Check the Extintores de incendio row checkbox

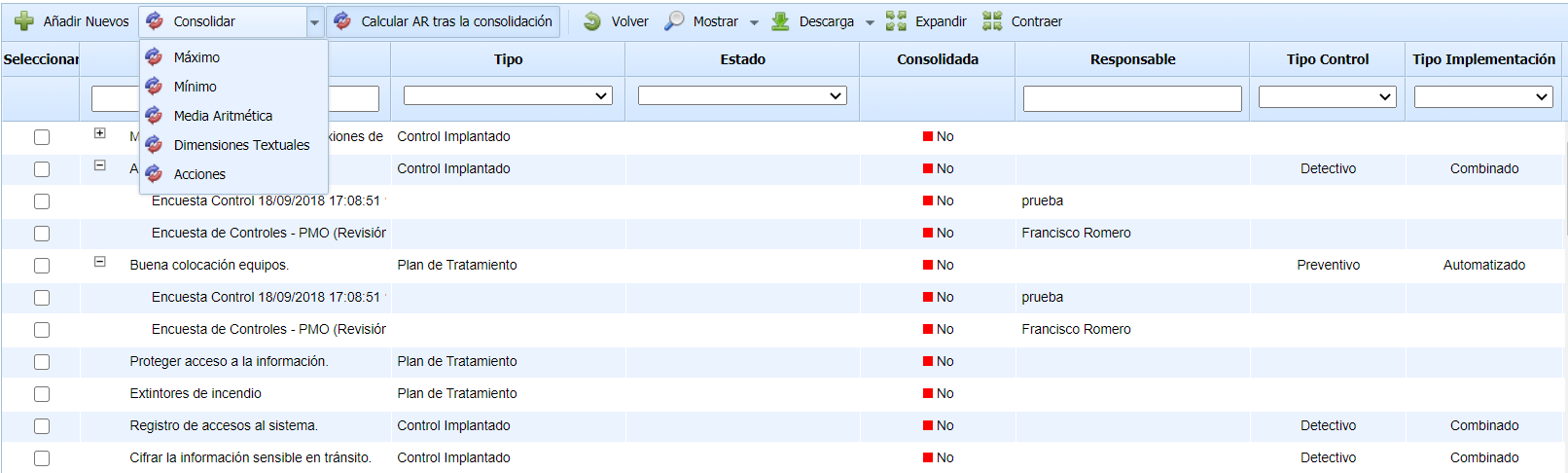tap(42, 394)
